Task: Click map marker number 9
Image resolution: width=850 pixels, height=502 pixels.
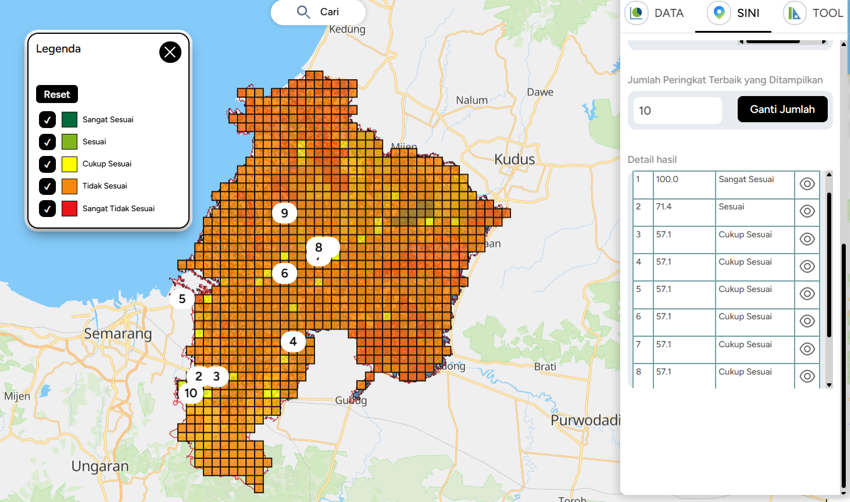Action: [x=284, y=212]
